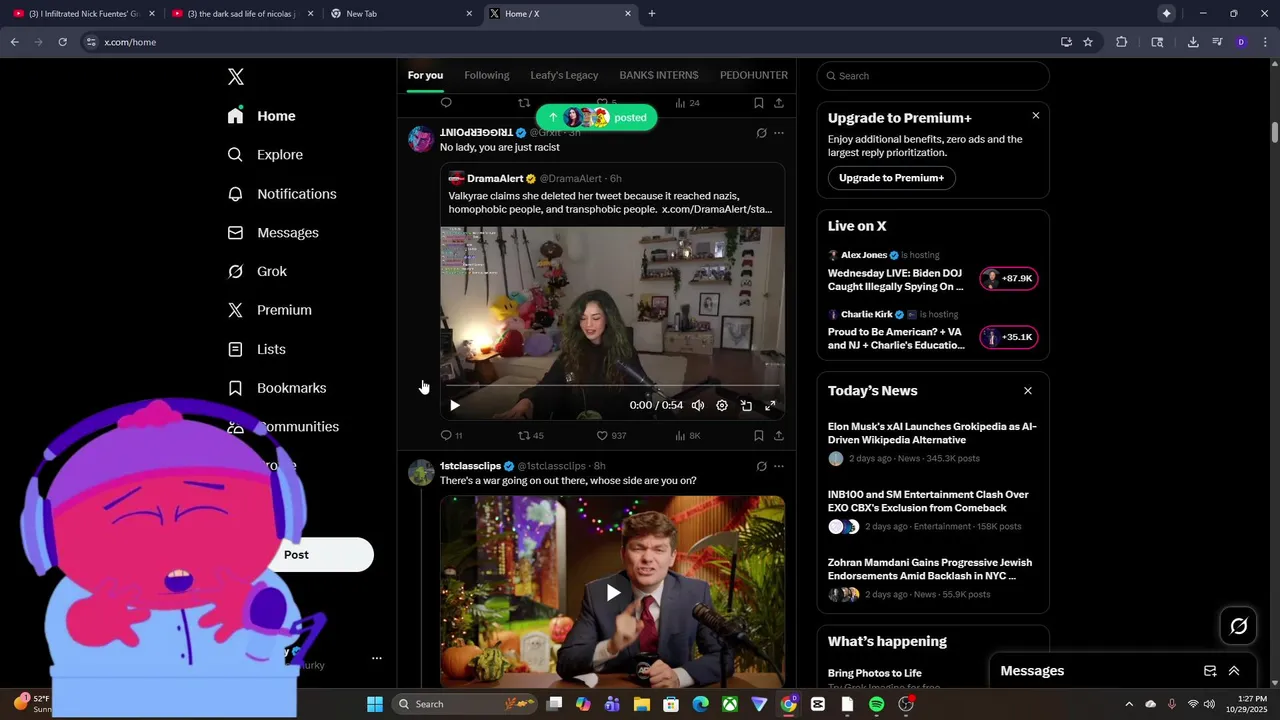Image resolution: width=1280 pixels, height=720 pixels.
Task: Open DramaAlert video settings gear
Action: [x=722, y=405]
